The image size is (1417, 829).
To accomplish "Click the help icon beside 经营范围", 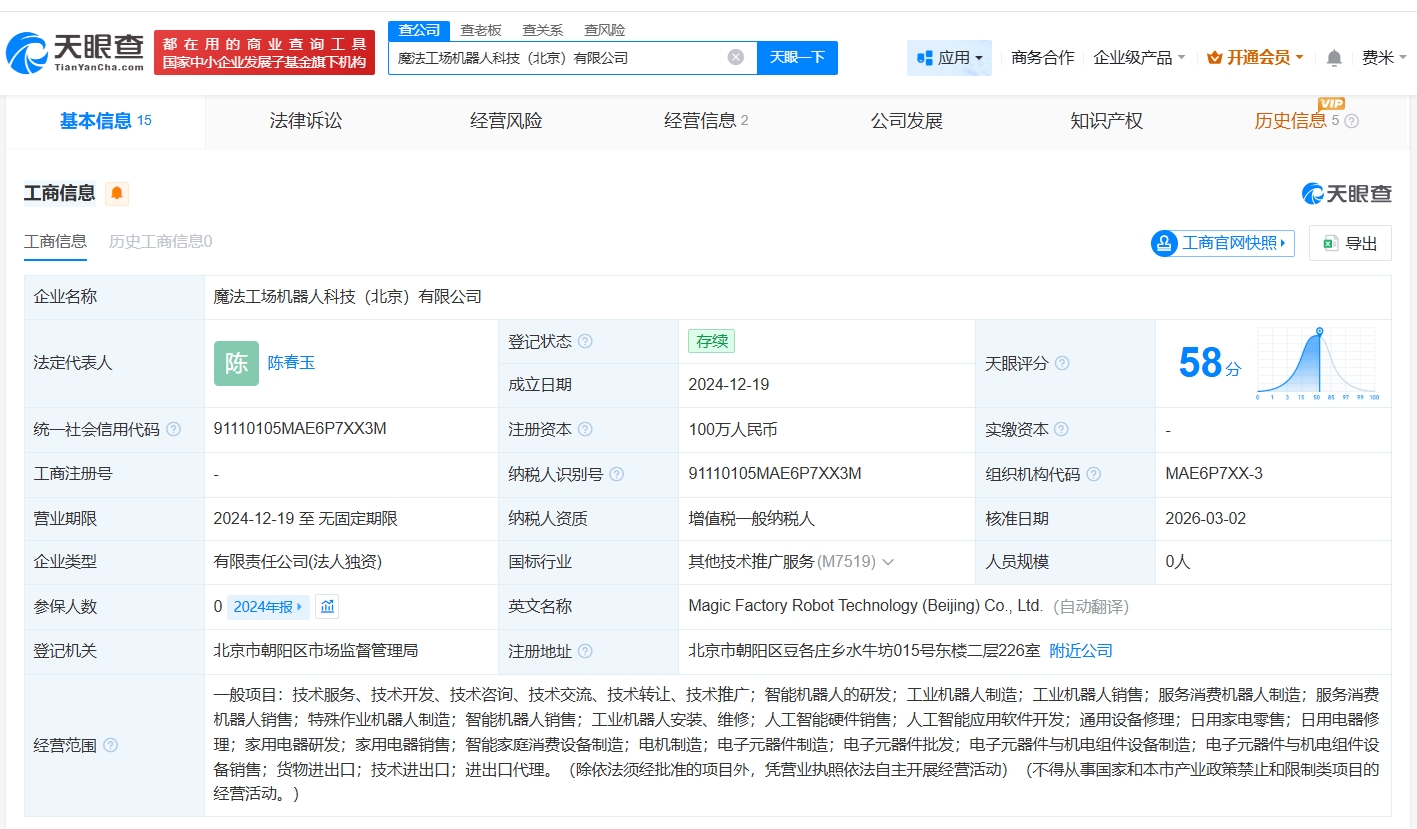I will (x=110, y=745).
